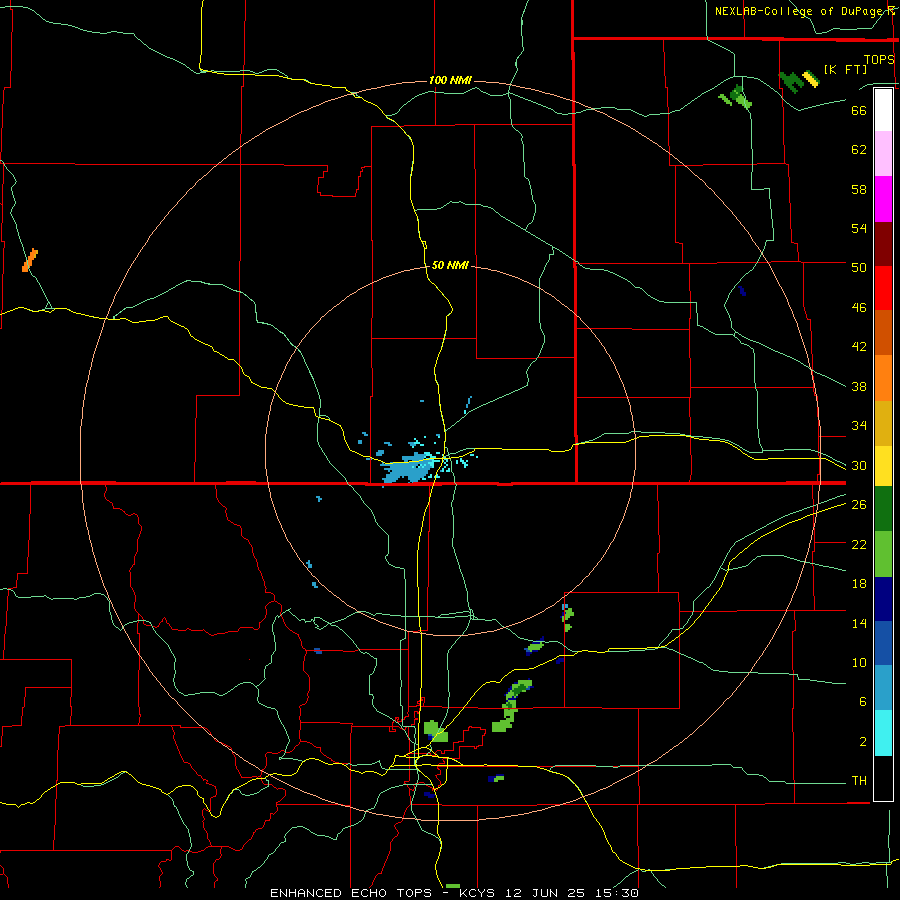Click the 66 label on the tops scale
This screenshot has width=900, height=900.
tap(859, 110)
